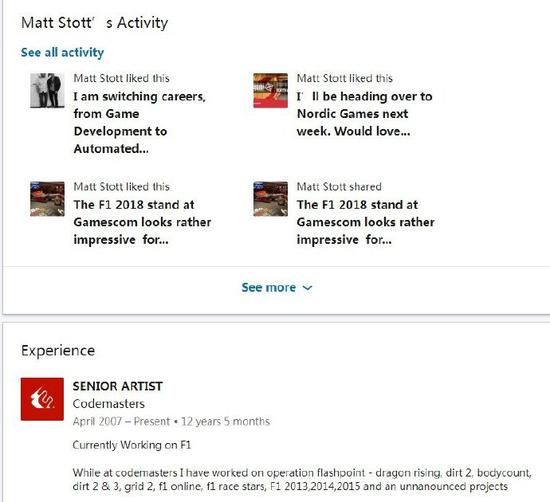This screenshot has height=502, width=550.
Task: Click the See more chevron arrow
Action: coord(307,288)
